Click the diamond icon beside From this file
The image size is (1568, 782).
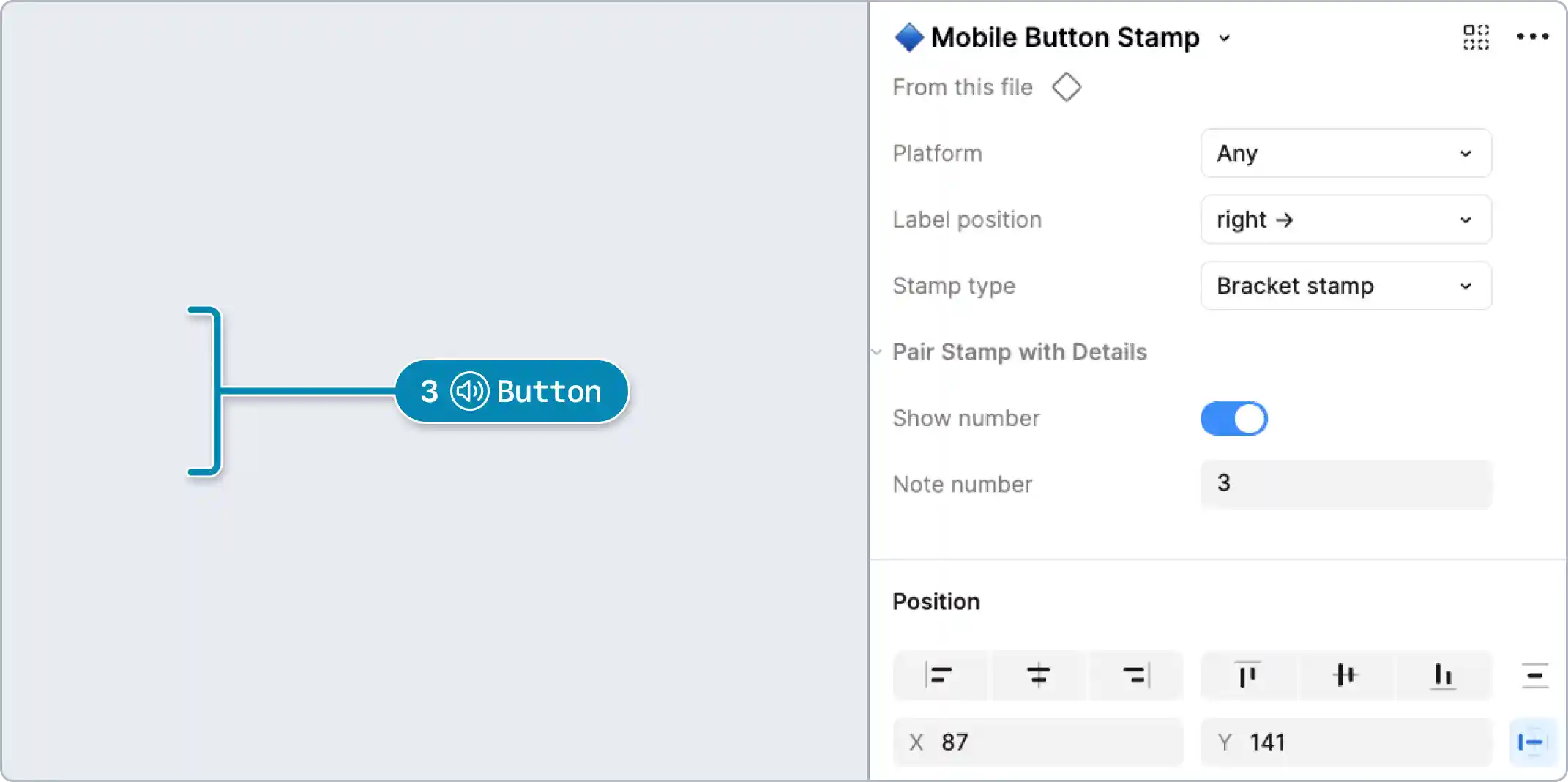(x=1067, y=87)
